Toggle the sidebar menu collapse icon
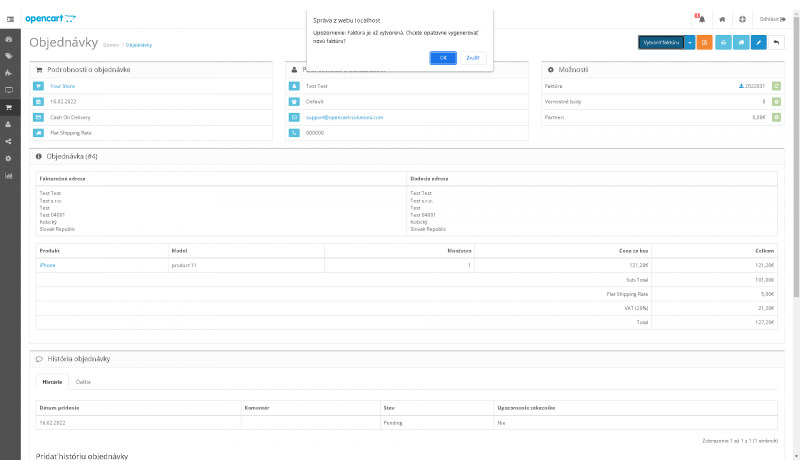 tap(9, 19)
